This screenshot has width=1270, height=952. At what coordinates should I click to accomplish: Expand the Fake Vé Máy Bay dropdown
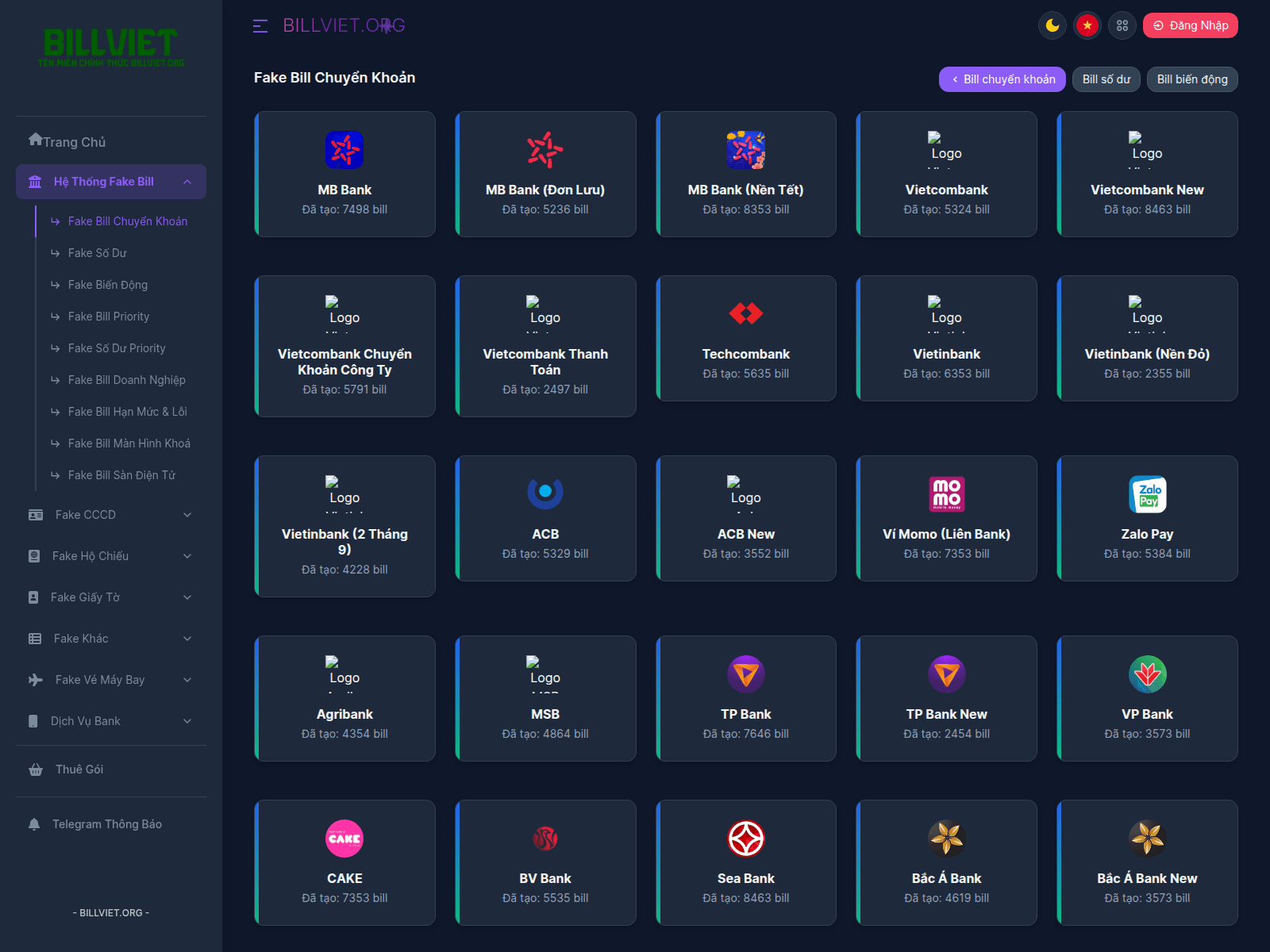click(111, 680)
